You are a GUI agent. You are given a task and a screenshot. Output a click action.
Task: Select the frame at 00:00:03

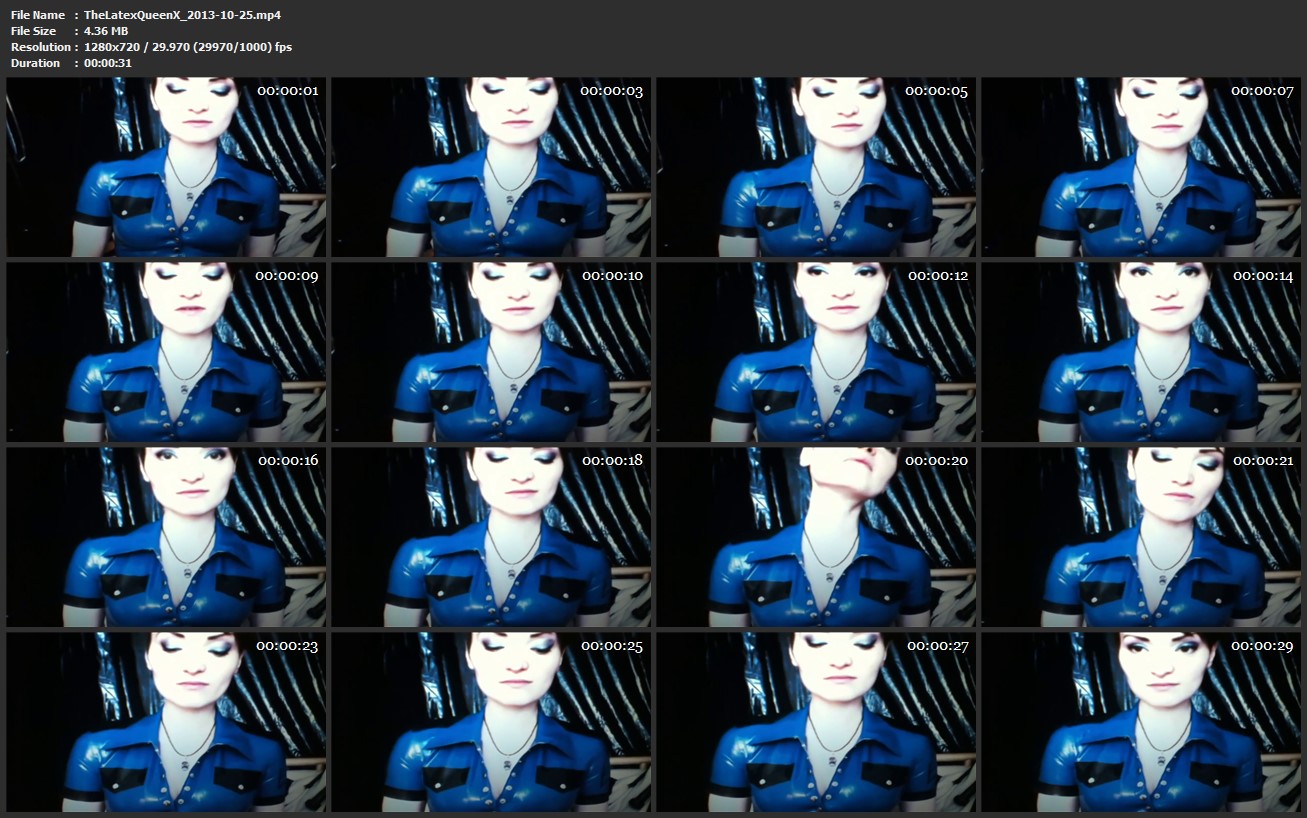pos(491,167)
